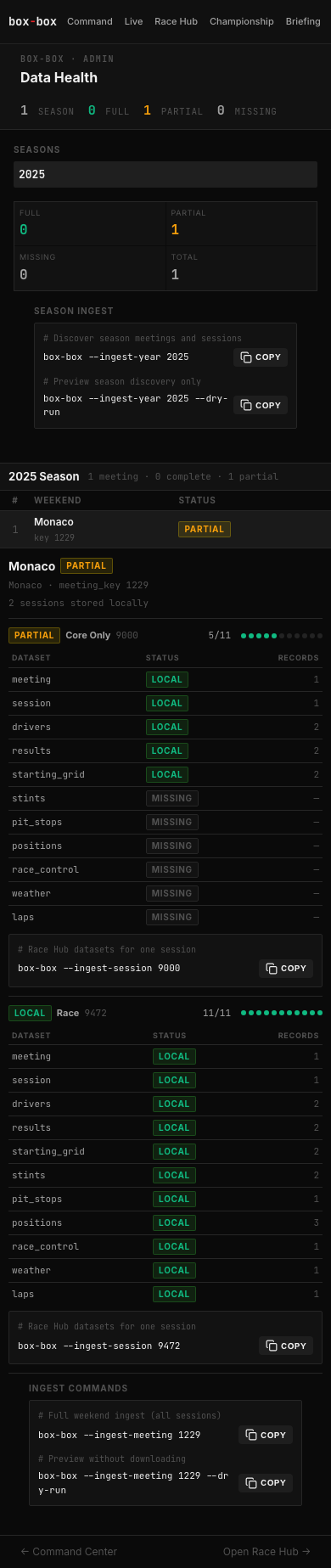Select the 2025 season entry
This screenshot has width=331, height=1568.
pyautogui.click(x=165, y=174)
